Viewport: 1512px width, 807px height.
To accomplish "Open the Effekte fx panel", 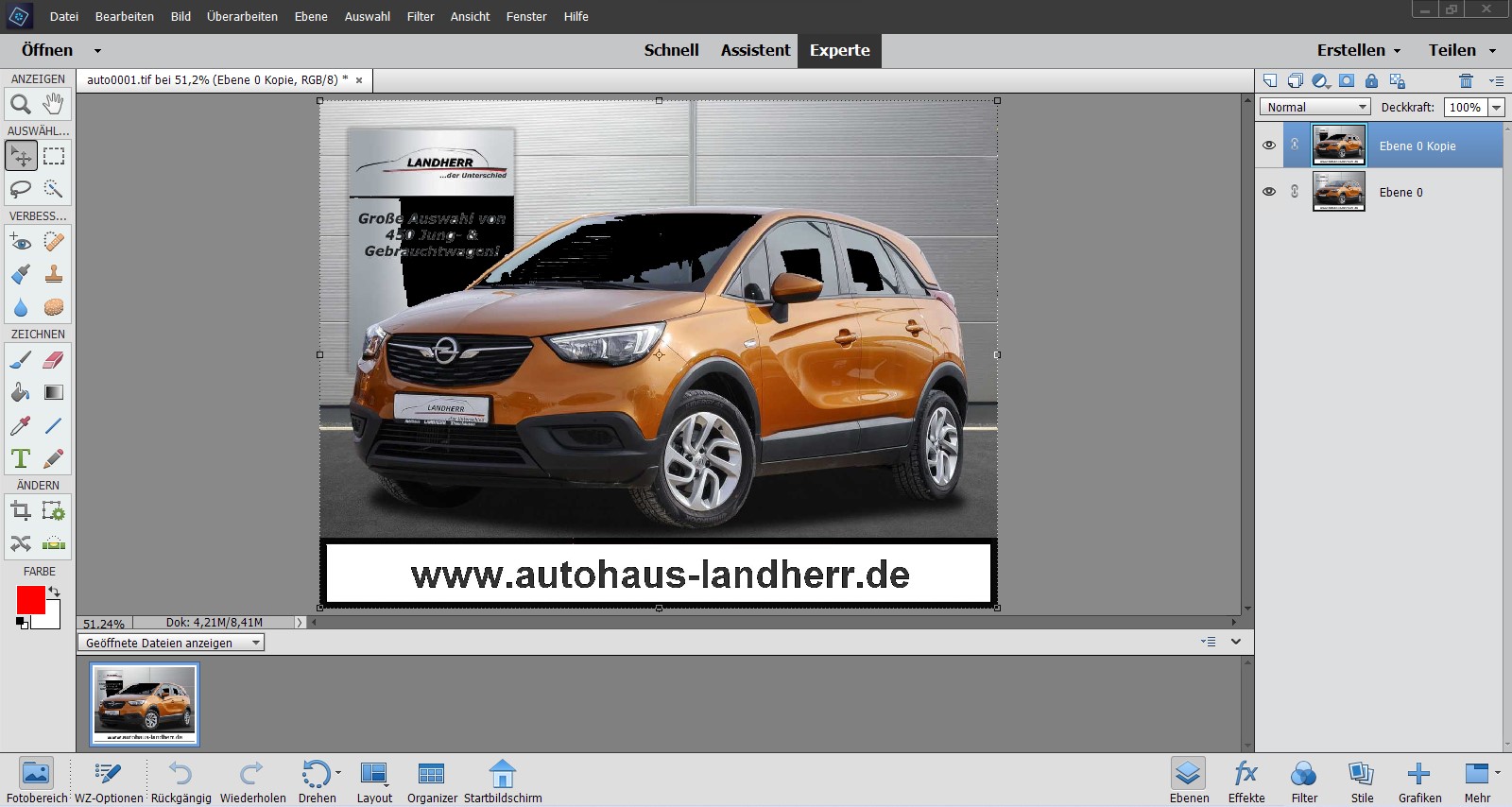I will tap(1246, 781).
